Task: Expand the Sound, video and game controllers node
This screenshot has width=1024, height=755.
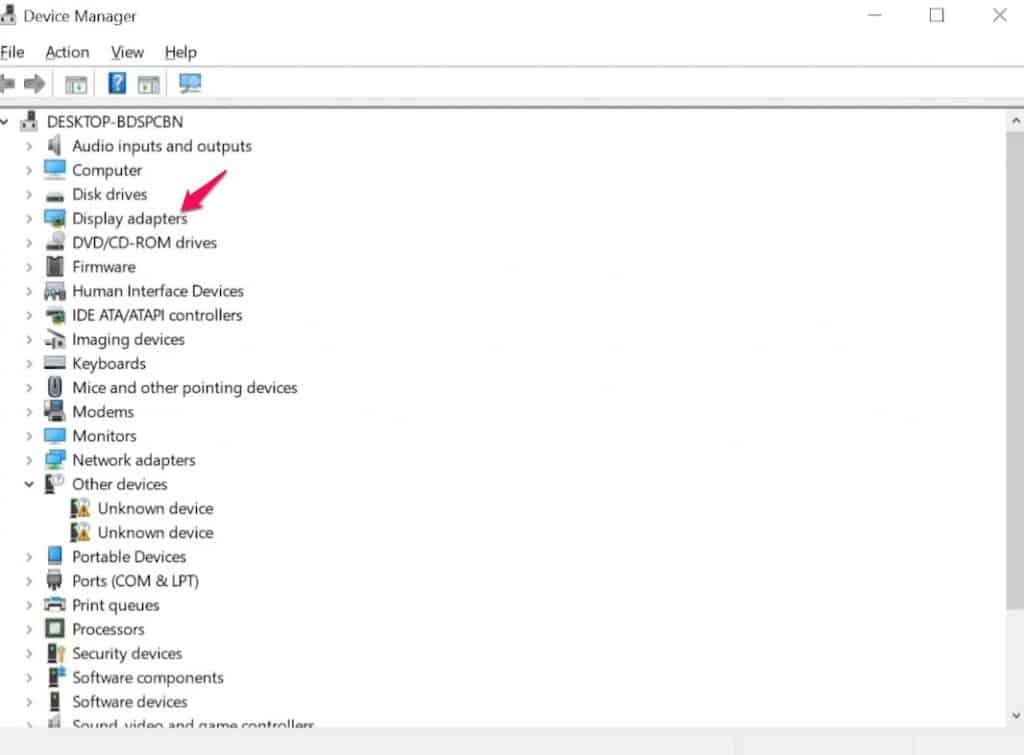Action: pos(28,725)
